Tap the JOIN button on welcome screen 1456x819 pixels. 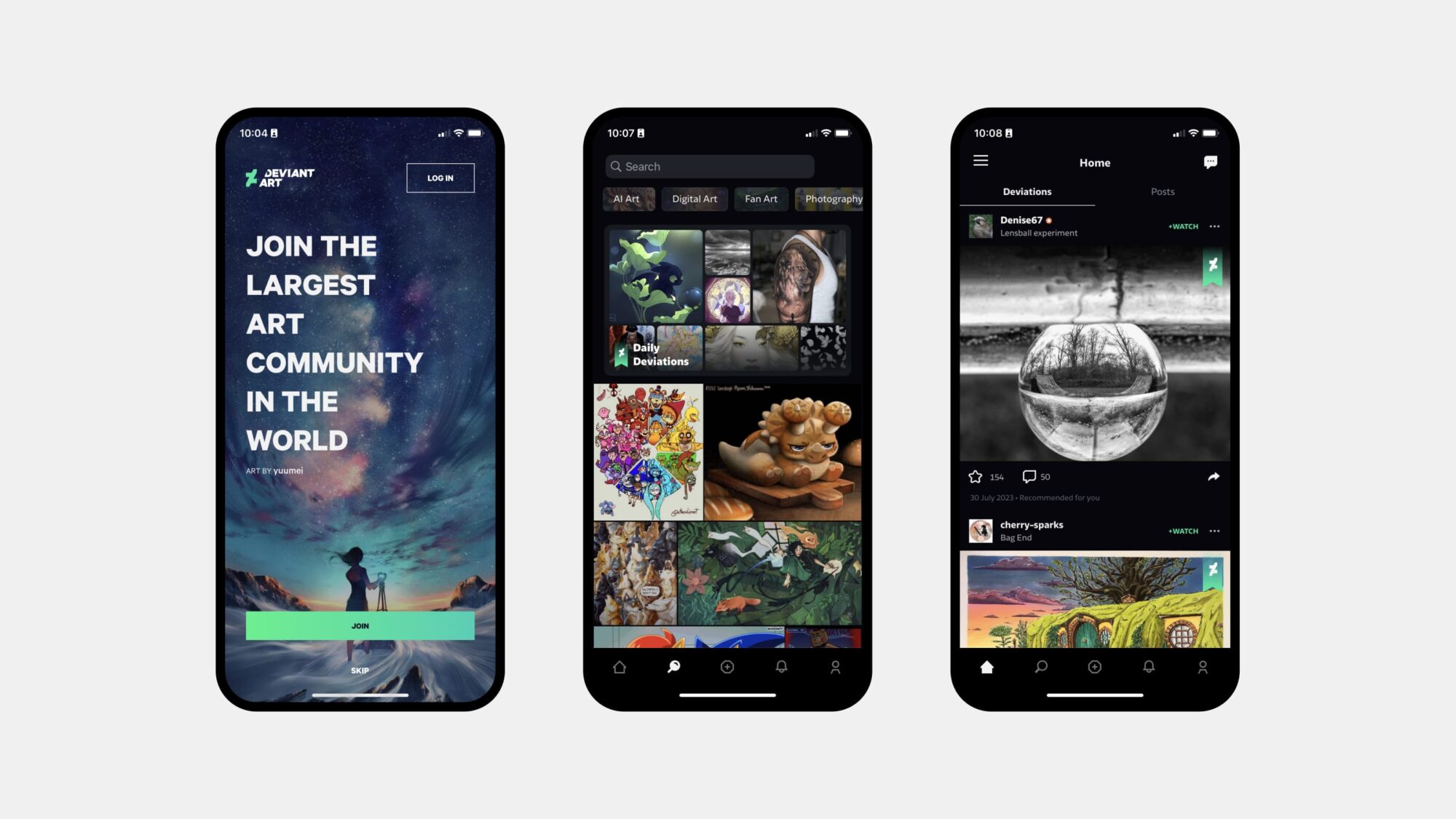coord(360,625)
